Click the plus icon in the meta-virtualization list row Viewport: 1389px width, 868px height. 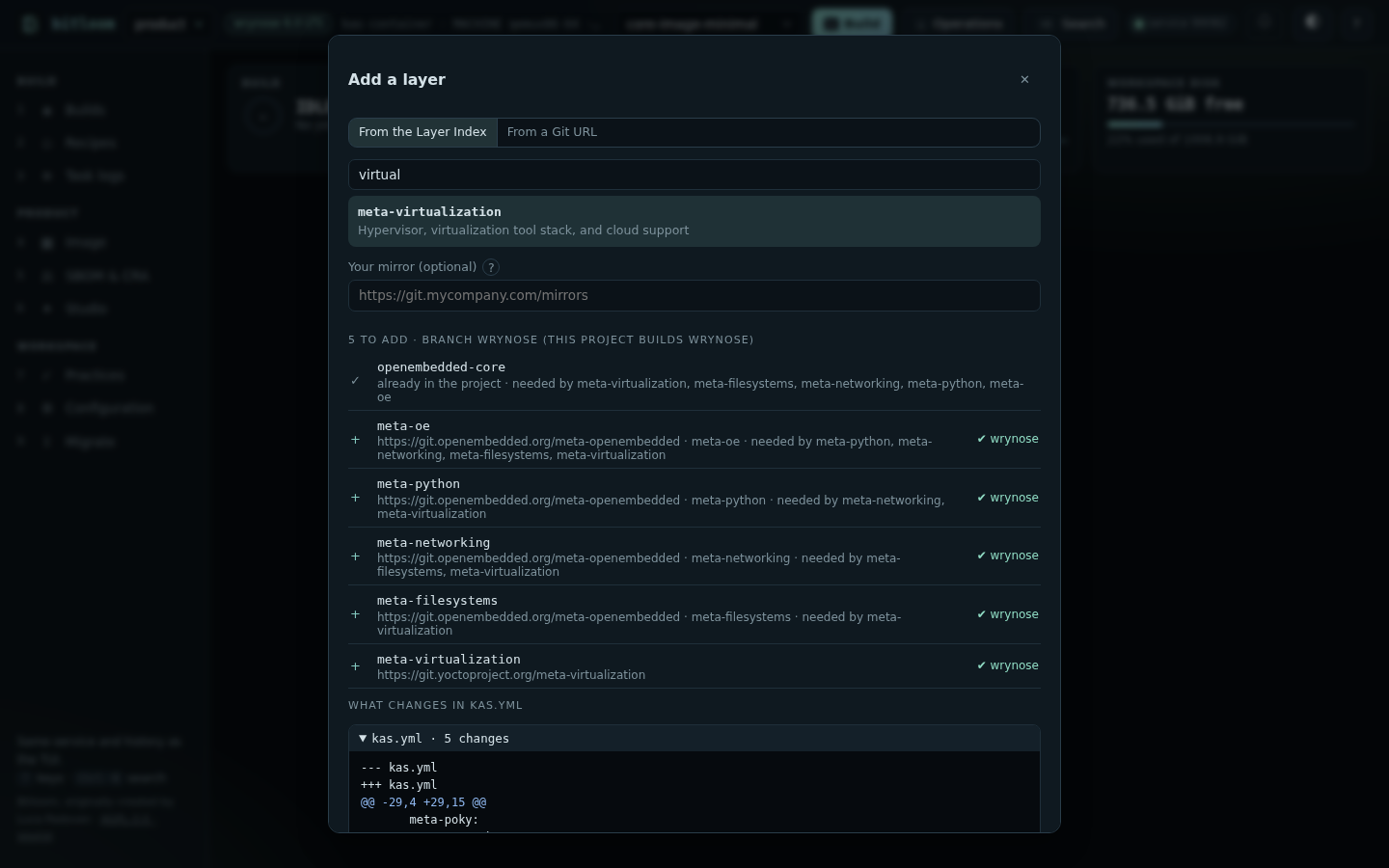[x=355, y=666]
